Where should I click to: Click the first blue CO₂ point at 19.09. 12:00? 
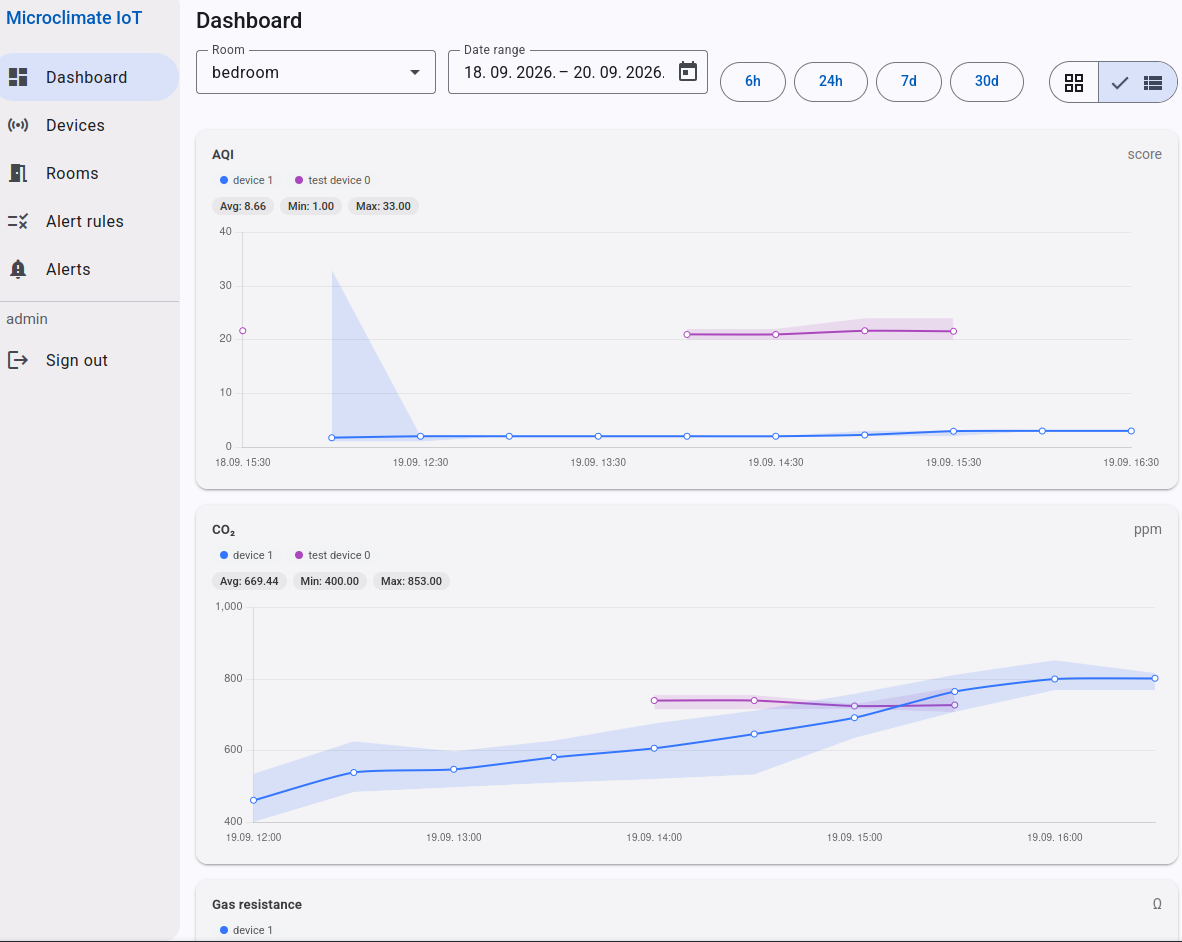(253, 800)
